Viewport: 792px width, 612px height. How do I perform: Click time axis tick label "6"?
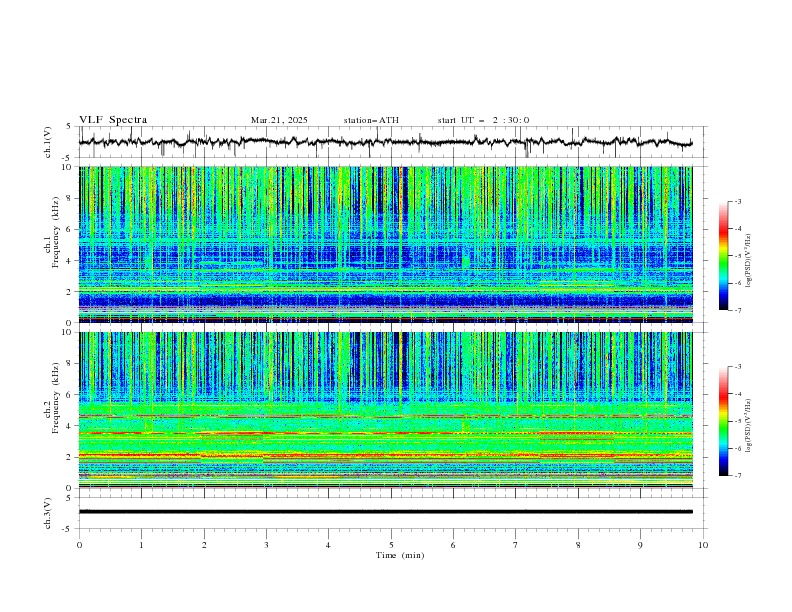point(453,545)
